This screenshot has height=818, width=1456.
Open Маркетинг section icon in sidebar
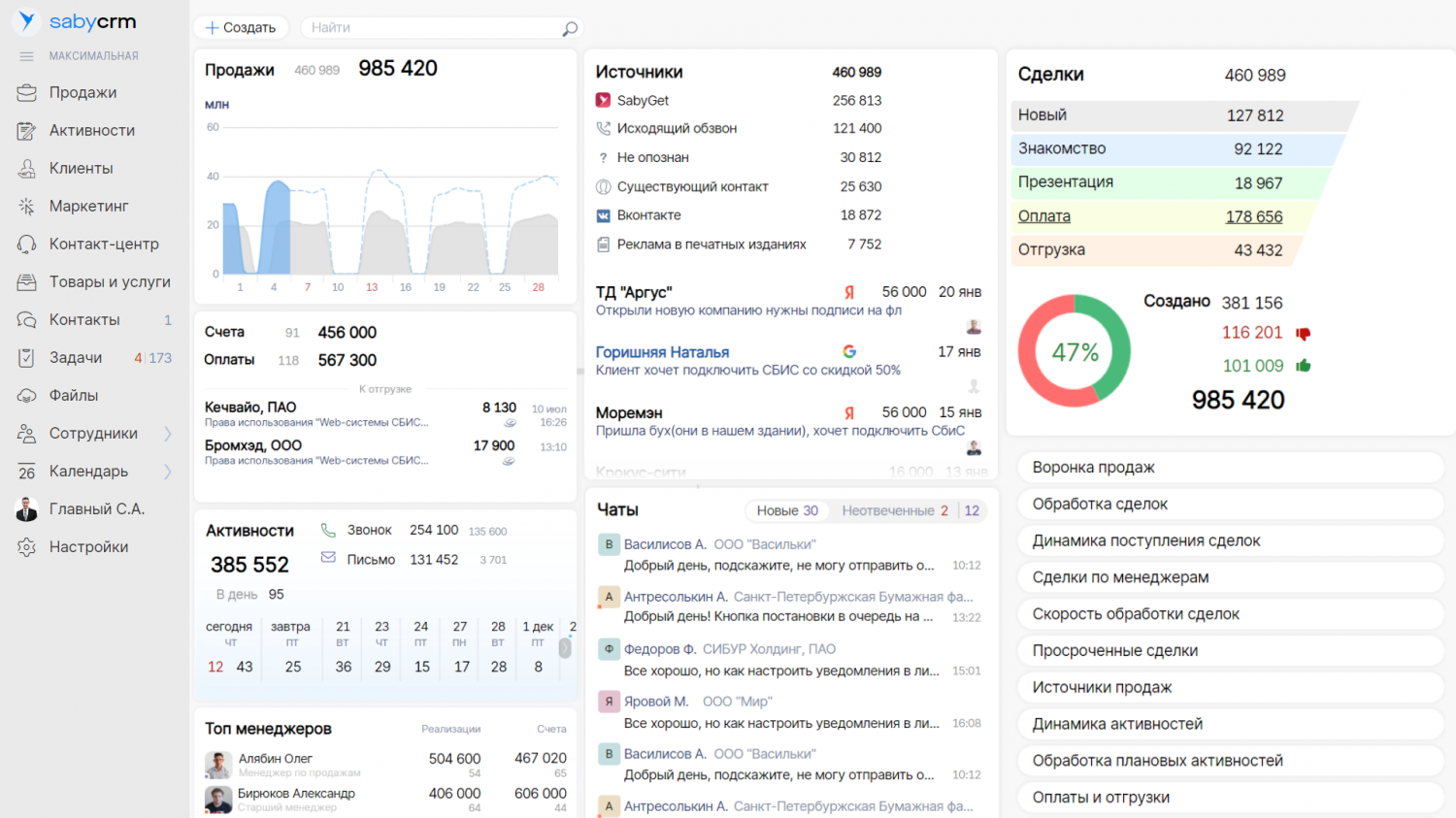tap(26, 206)
